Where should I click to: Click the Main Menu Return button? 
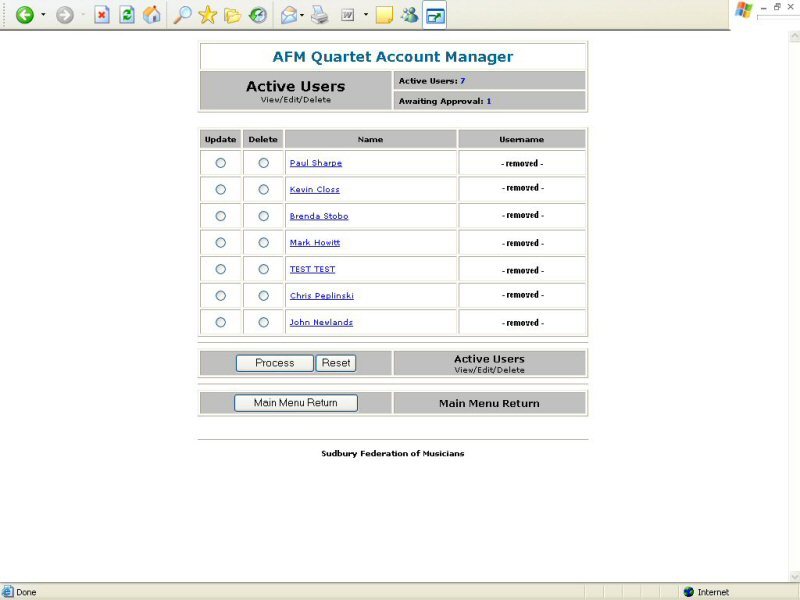tap(295, 403)
